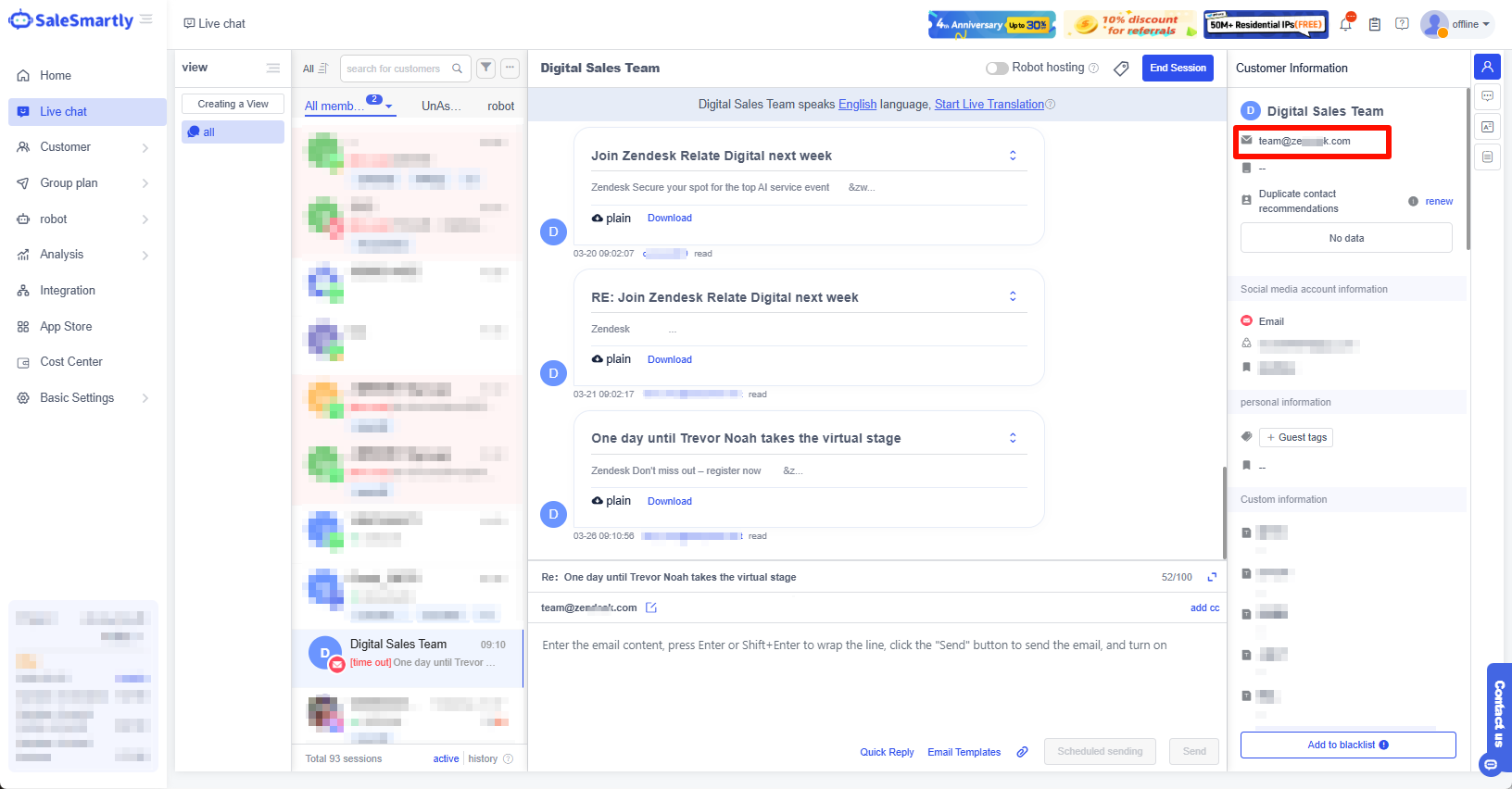Click the tag icon beside Robot hosting
1512x789 pixels.
click(x=1121, y=69)
